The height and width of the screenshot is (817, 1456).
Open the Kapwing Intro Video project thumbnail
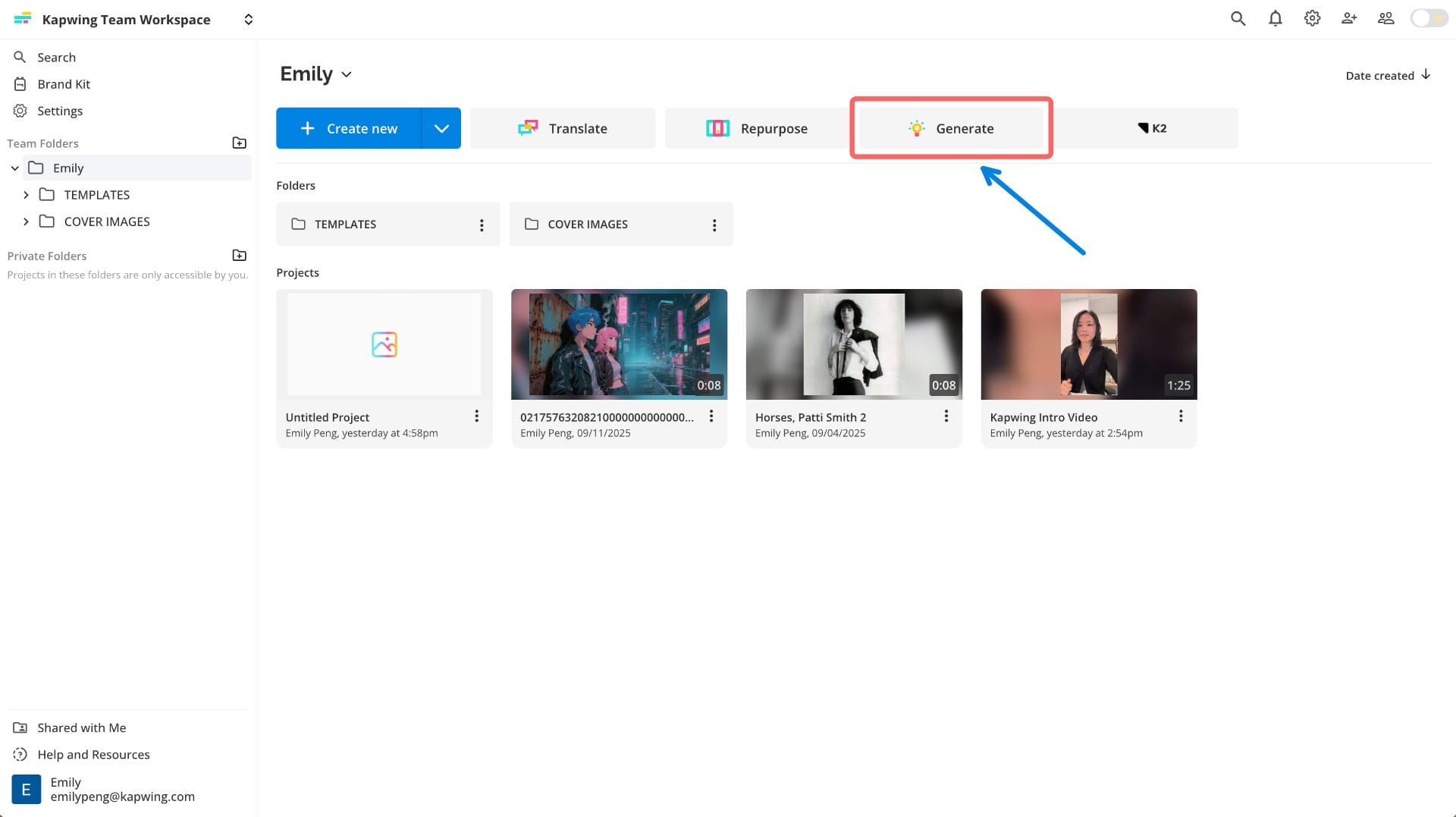(x=1088, y=344)
